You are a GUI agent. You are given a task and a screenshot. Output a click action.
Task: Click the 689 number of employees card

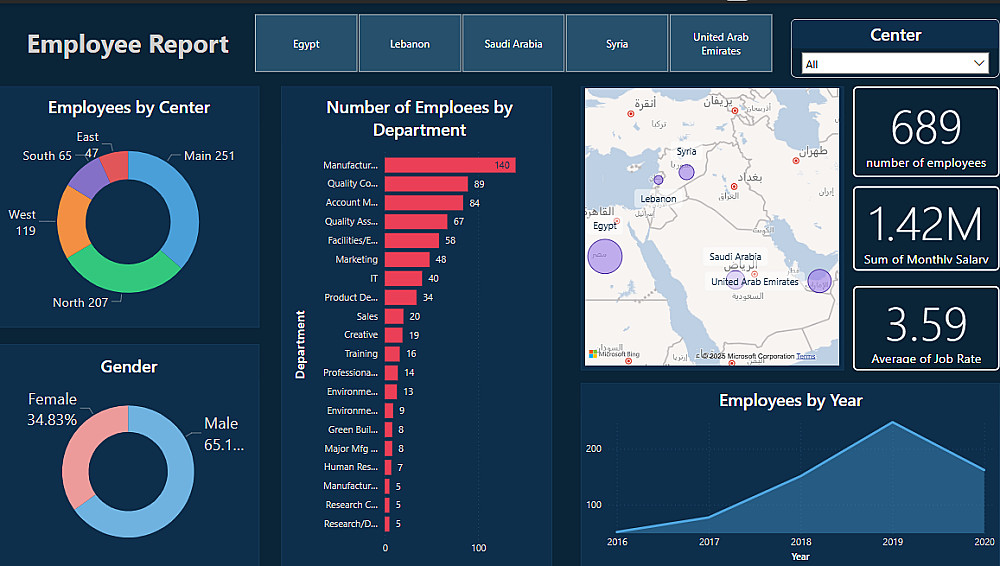[925, 132]
